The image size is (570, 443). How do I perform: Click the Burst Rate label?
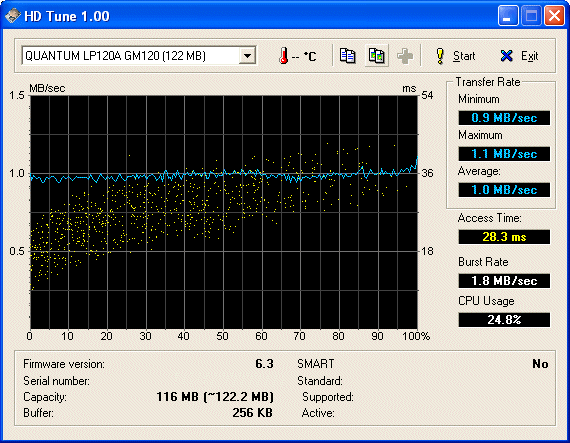483,262
